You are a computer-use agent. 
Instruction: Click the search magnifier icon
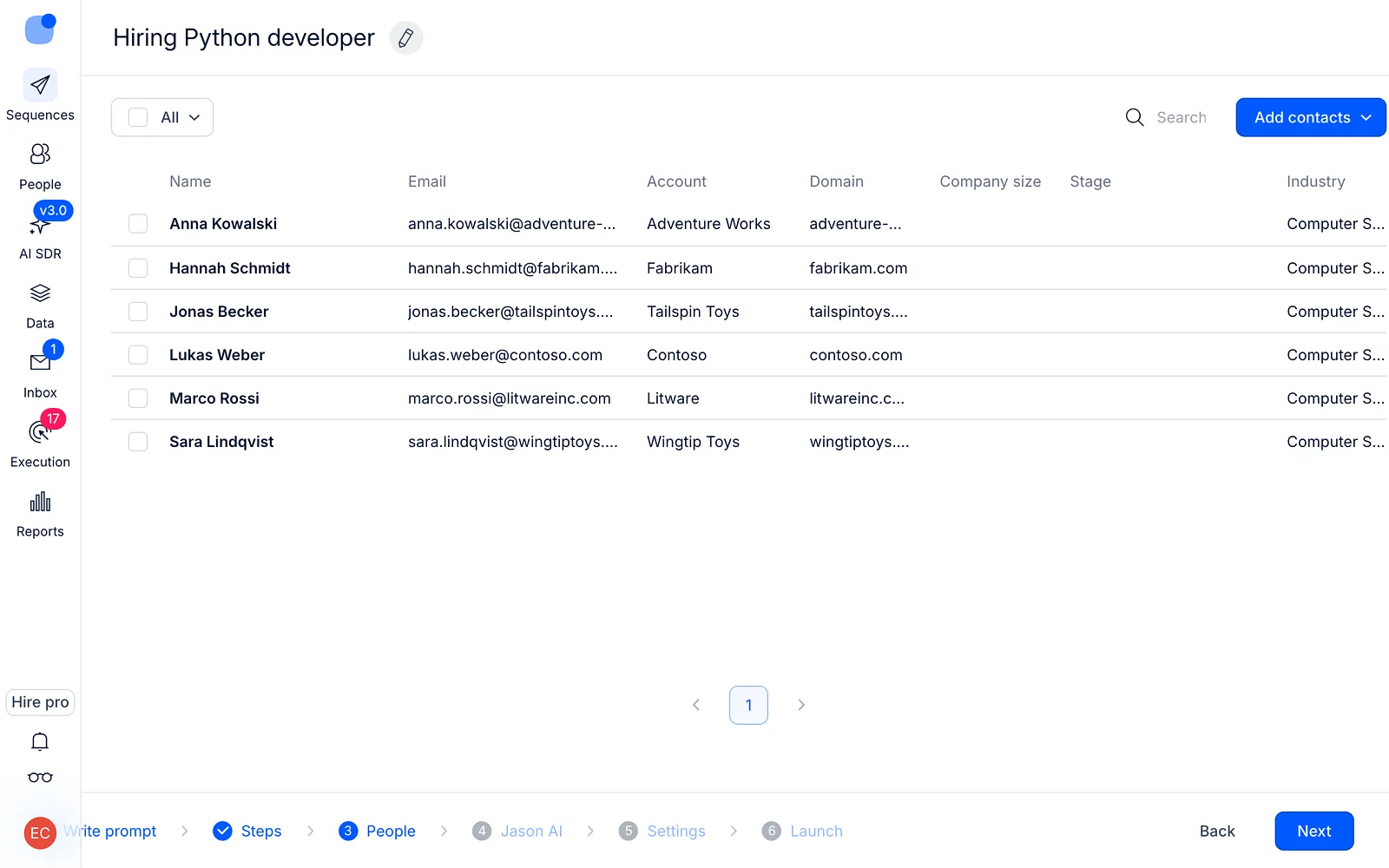pos(1135,117)
